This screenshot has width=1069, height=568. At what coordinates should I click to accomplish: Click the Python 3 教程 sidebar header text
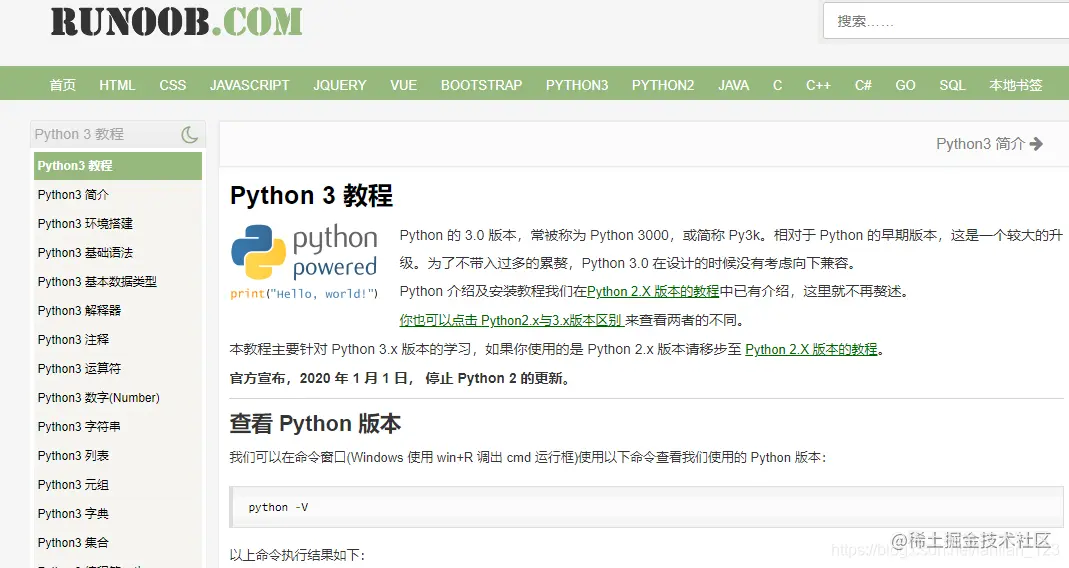coord(79,134)
